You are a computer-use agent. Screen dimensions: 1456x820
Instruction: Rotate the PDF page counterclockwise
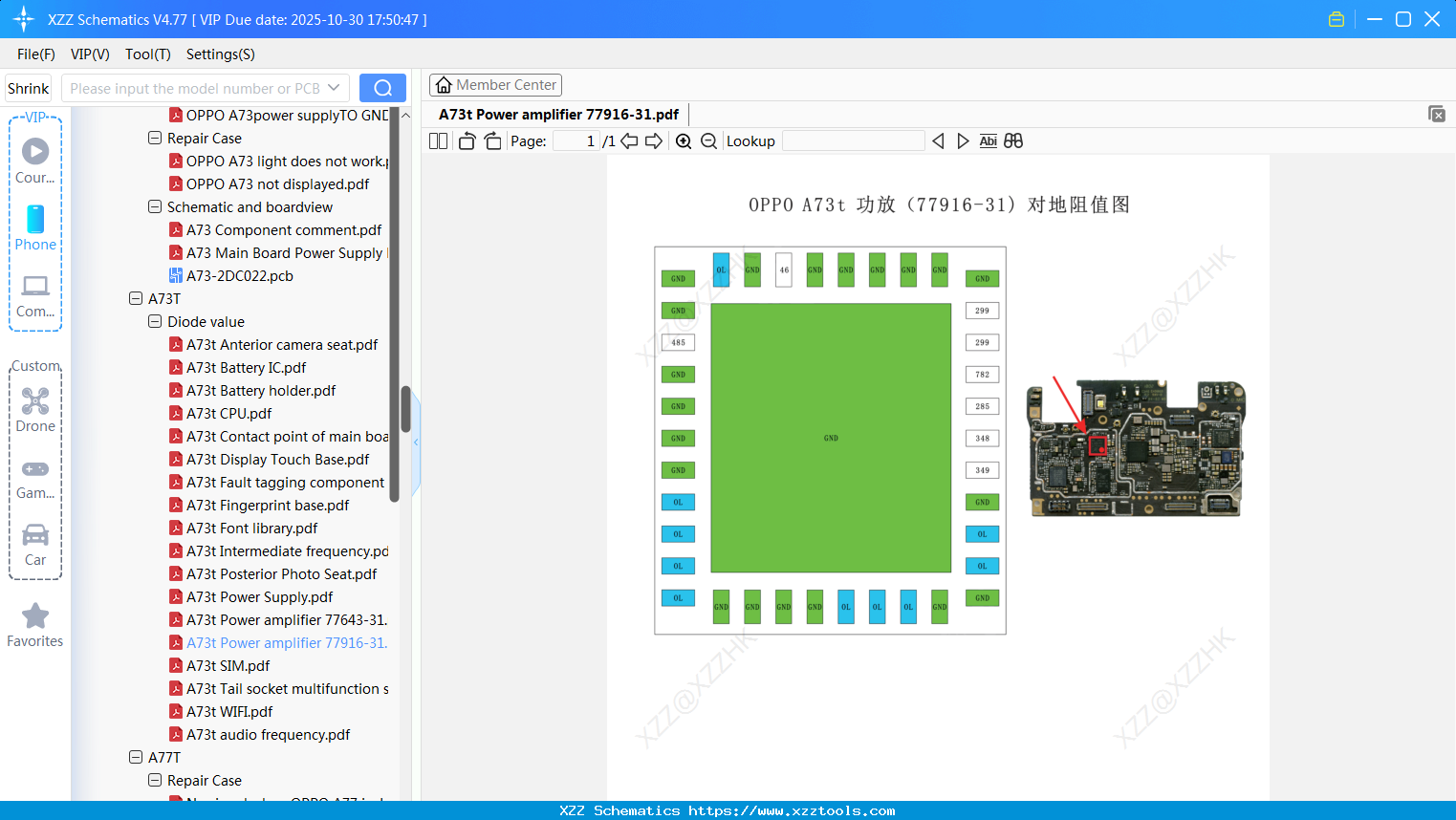pyautogui.click(x=467, y=141)
